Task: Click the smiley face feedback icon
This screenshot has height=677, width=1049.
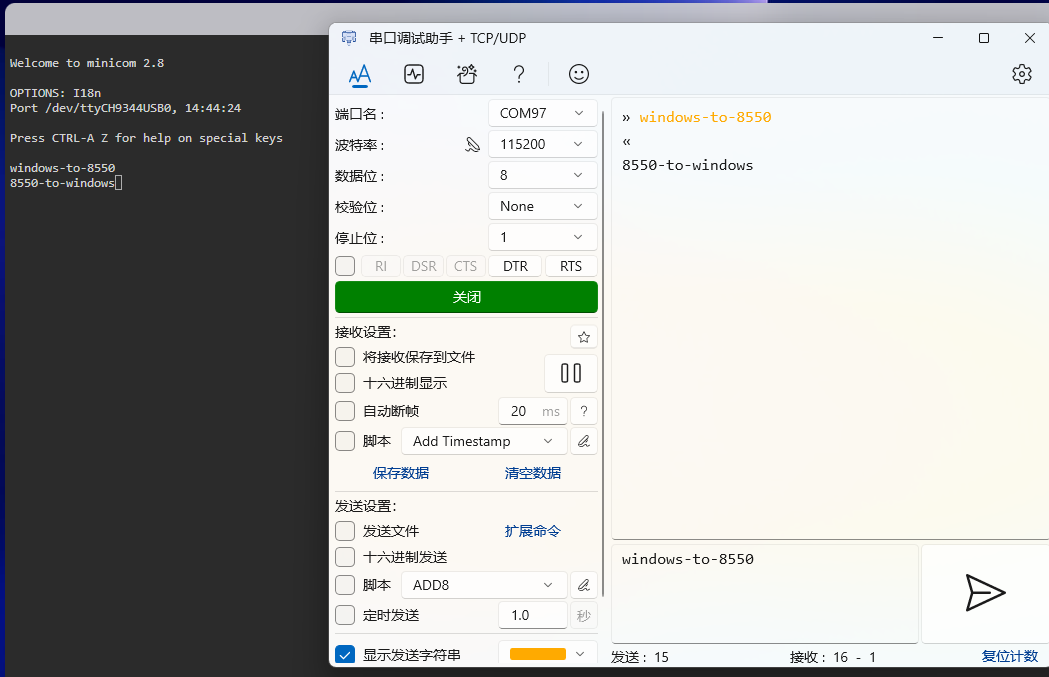Action: [578, 74]
